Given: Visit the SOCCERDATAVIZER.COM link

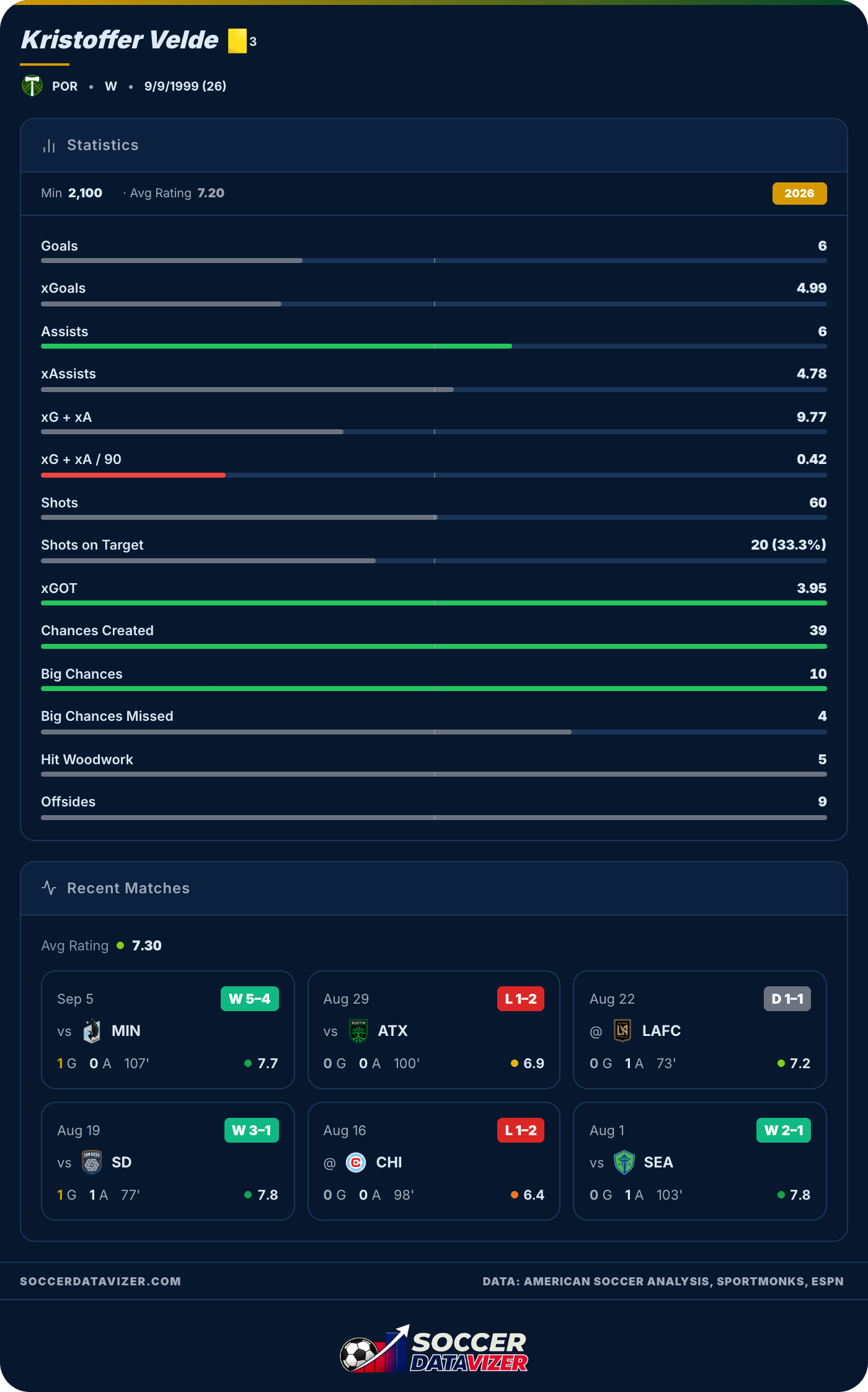Looking at the screenshot, I should click(100, 1281).
